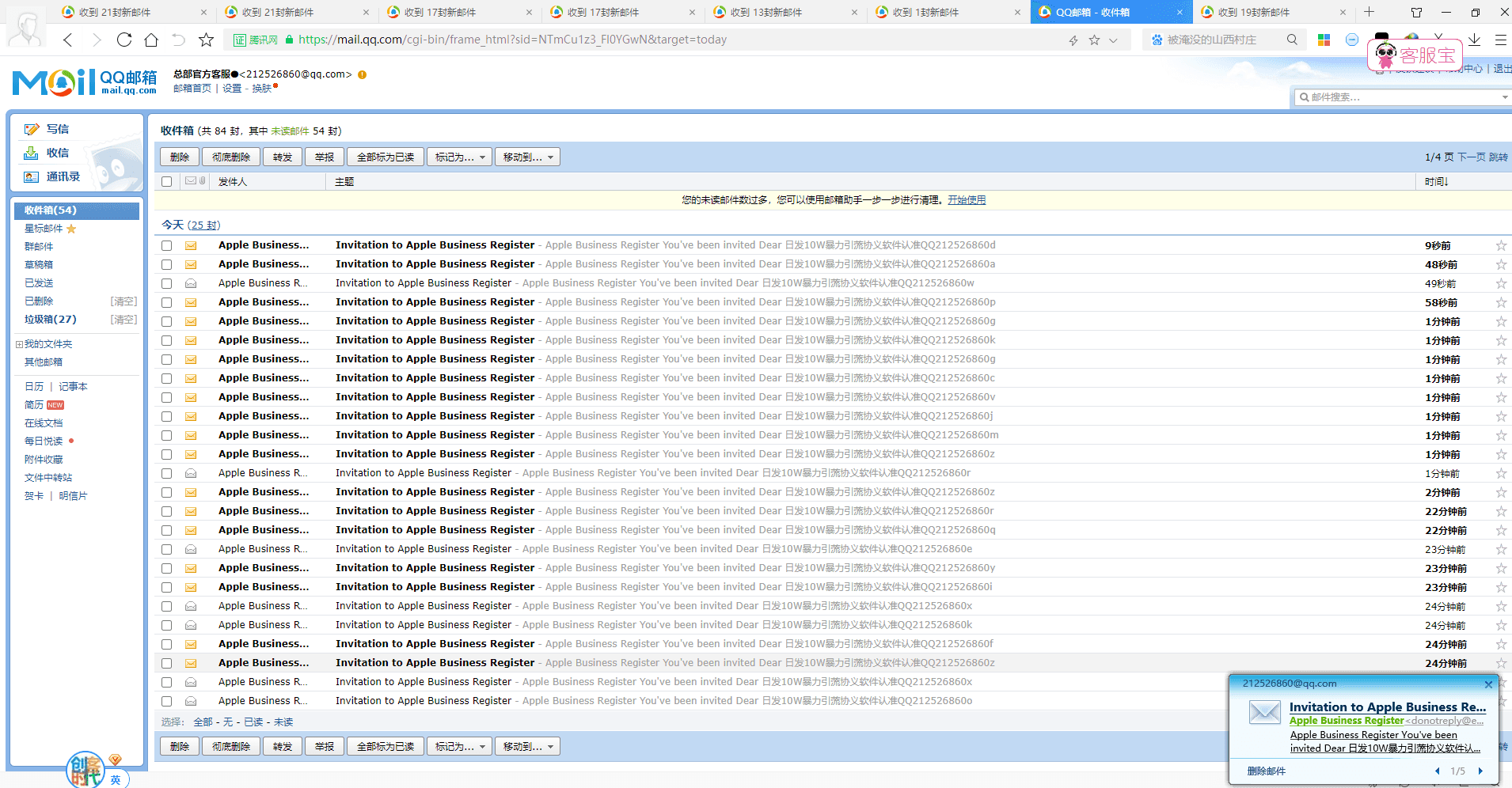Check the email ending with 860q
The height and width of the screenshot is (788, 1512).
coord(166,530)
